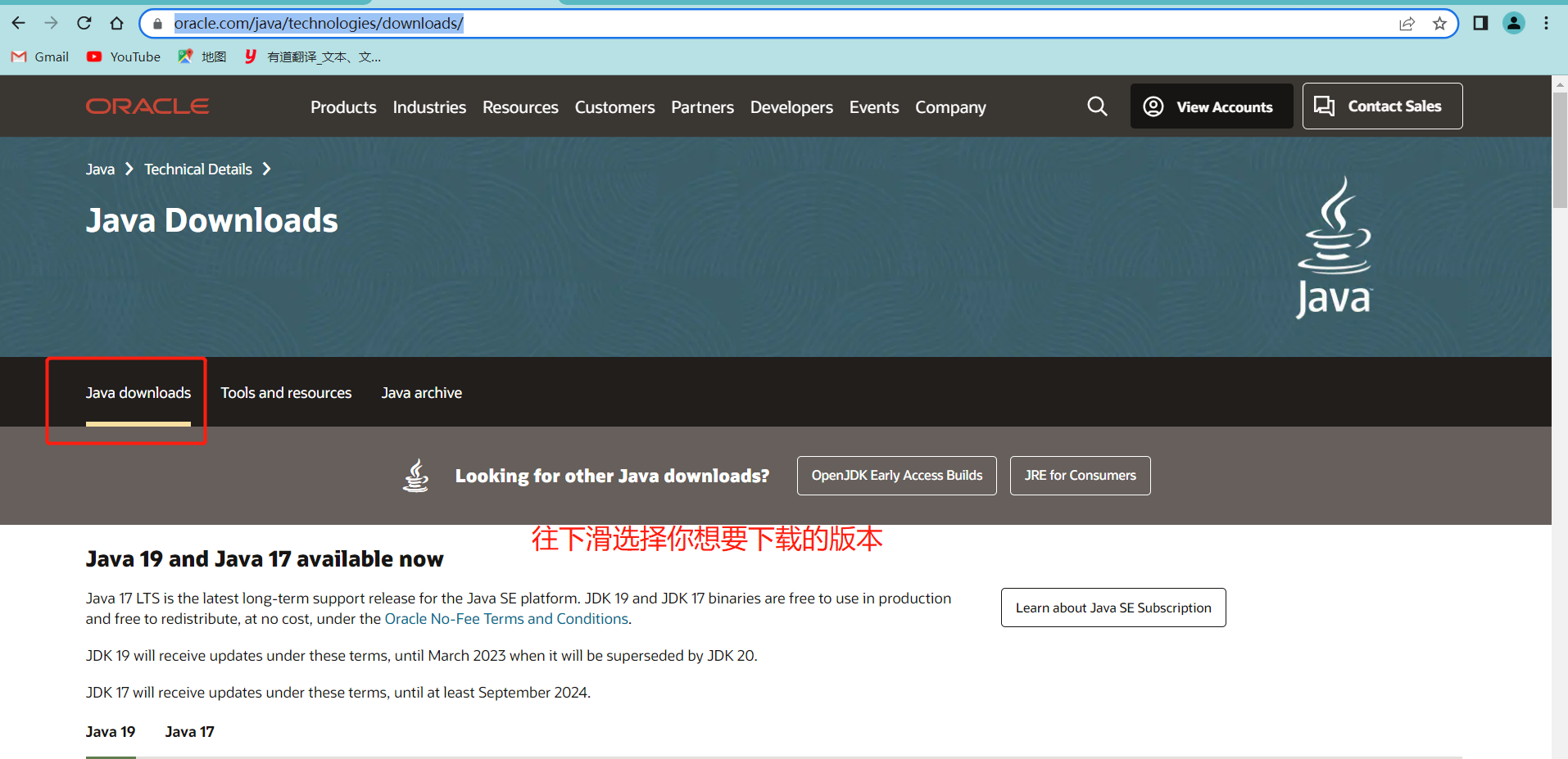Open the YouTube bookmark
The height and width of the screenshot is (759, 1568).
[x=124, y=56]
